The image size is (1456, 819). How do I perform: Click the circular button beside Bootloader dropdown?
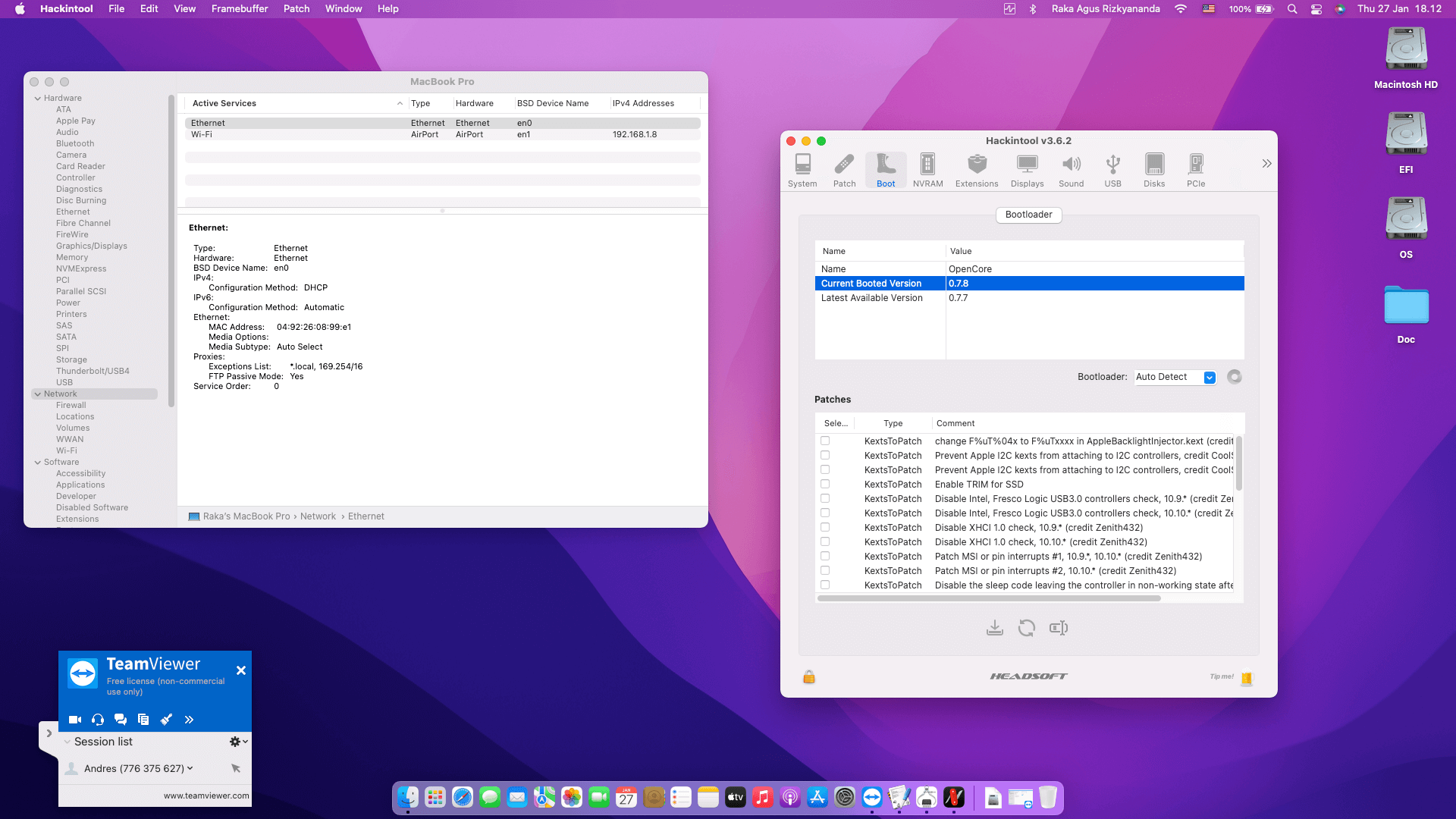coord(1235,377)
